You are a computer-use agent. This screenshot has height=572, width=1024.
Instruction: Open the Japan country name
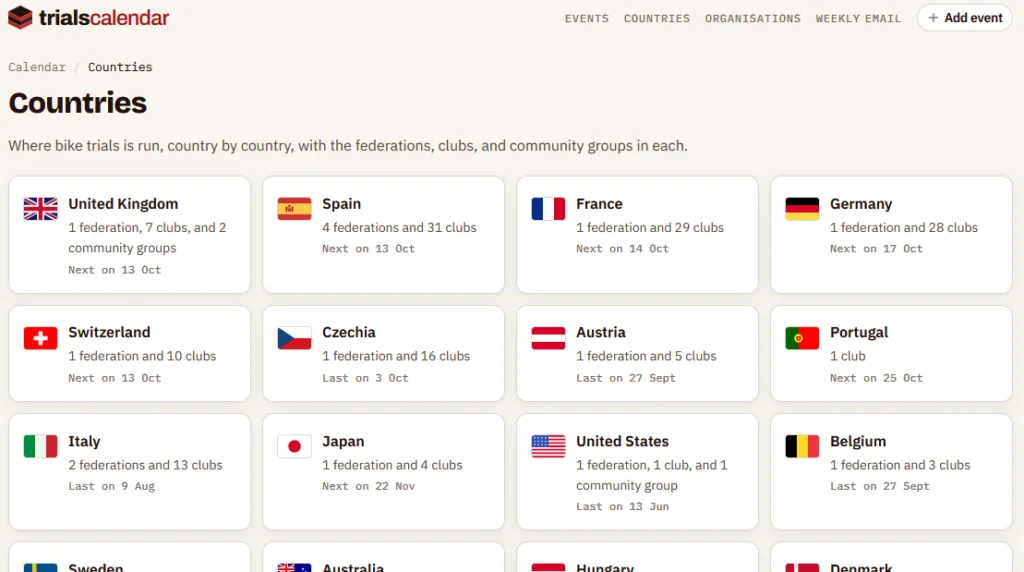point(343,441)
